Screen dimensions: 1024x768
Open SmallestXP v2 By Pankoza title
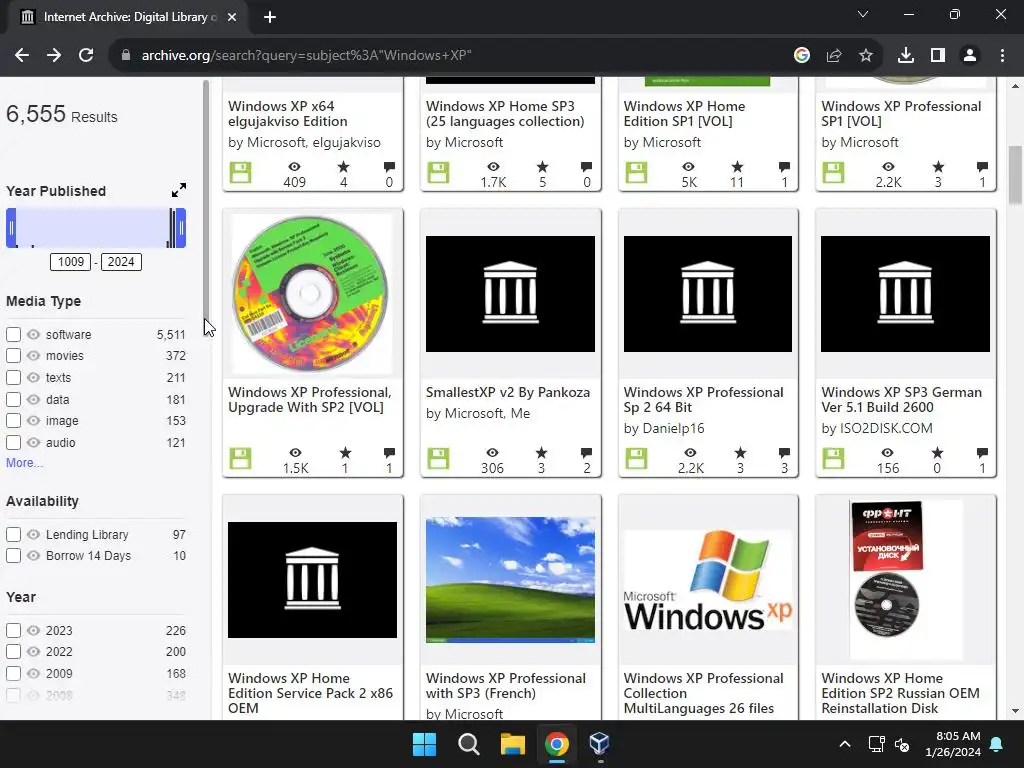[507, 392]
